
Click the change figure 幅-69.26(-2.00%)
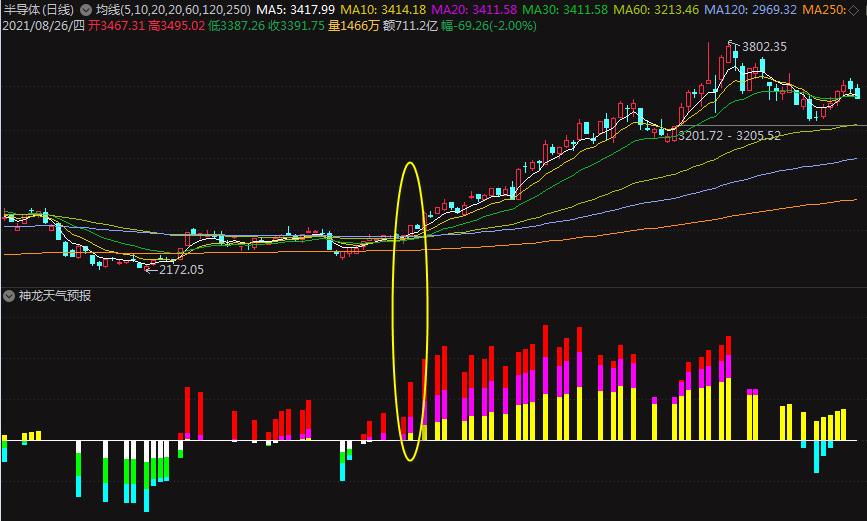tap(489, 26)
